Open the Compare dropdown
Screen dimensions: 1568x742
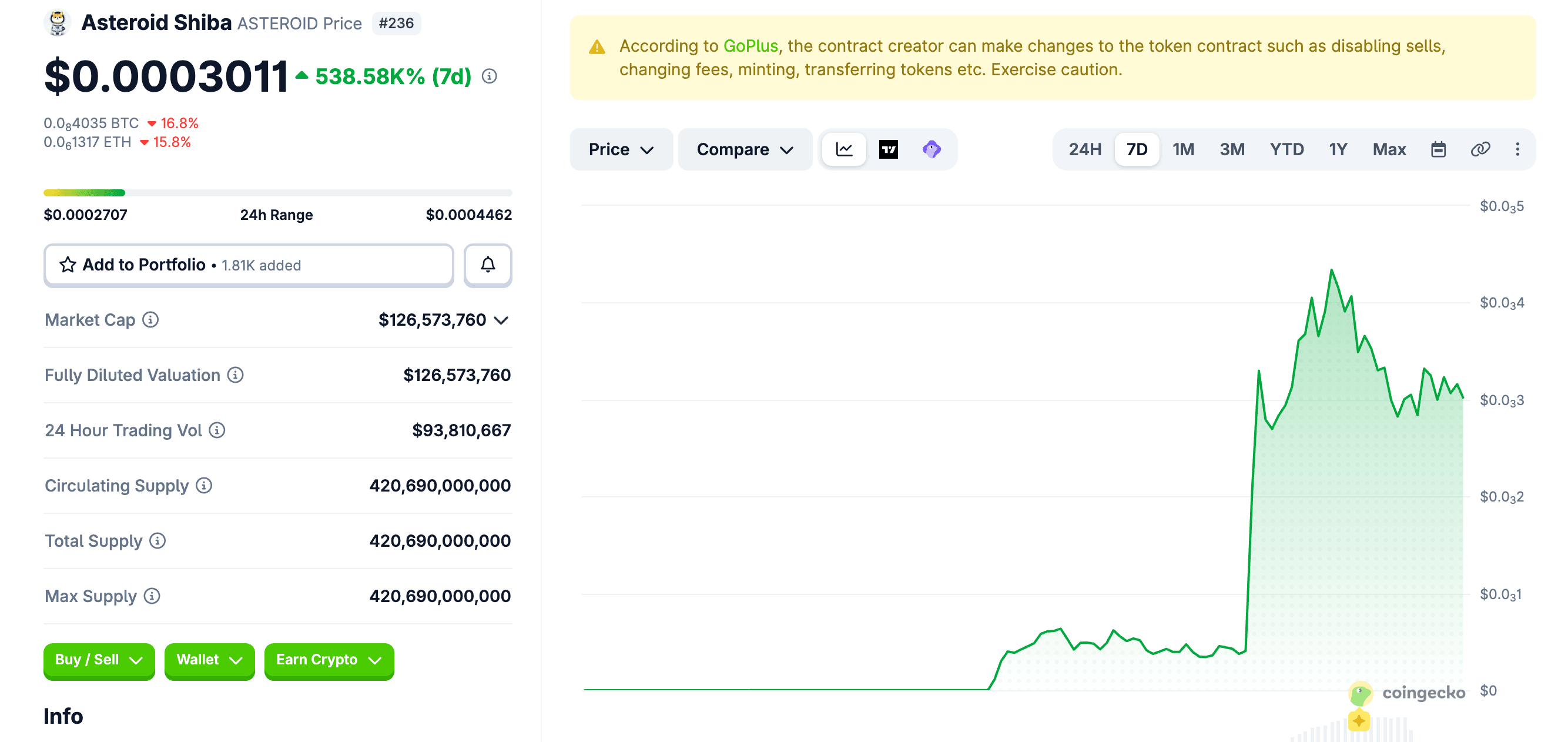[x=745, y=149]
